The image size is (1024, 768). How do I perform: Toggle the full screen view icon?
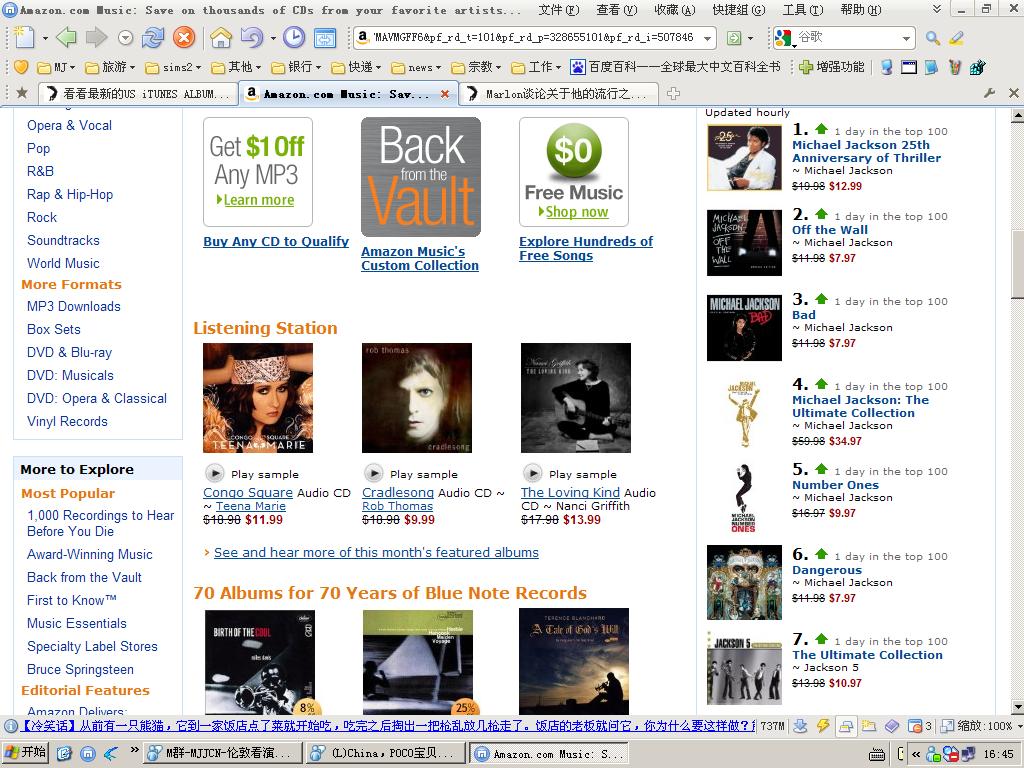[x=325, y=38]
